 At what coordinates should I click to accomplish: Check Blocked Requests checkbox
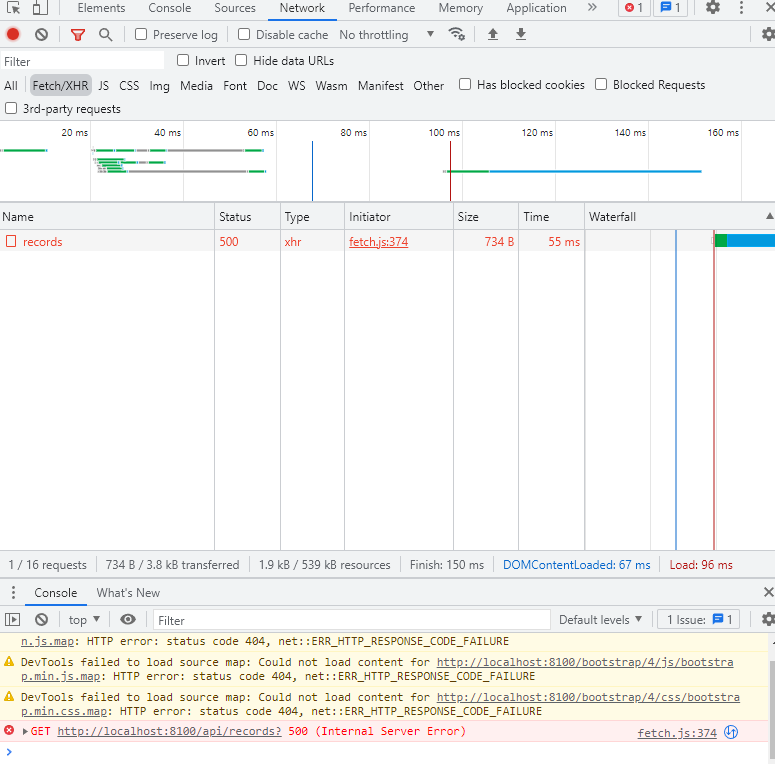point(601,84)
